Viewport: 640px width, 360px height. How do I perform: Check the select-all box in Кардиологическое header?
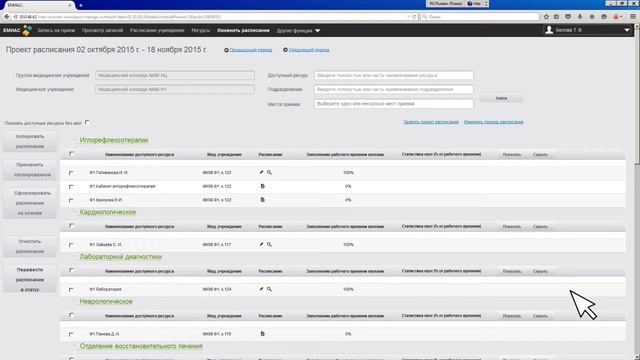click(71, 226)
